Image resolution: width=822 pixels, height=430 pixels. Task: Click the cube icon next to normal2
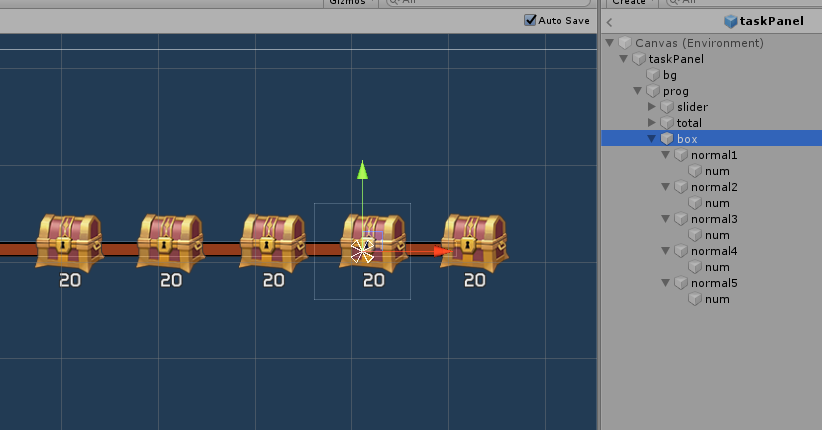click(681, 187)
